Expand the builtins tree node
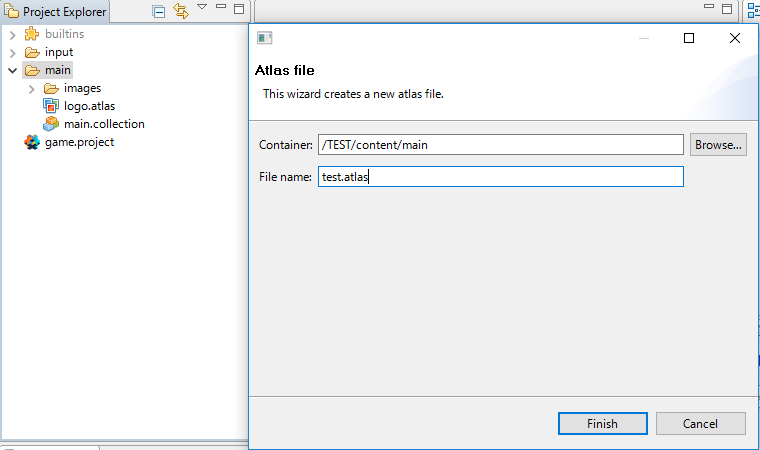Image resolution: width=760 pixels, height=450 pixels. 13,34
